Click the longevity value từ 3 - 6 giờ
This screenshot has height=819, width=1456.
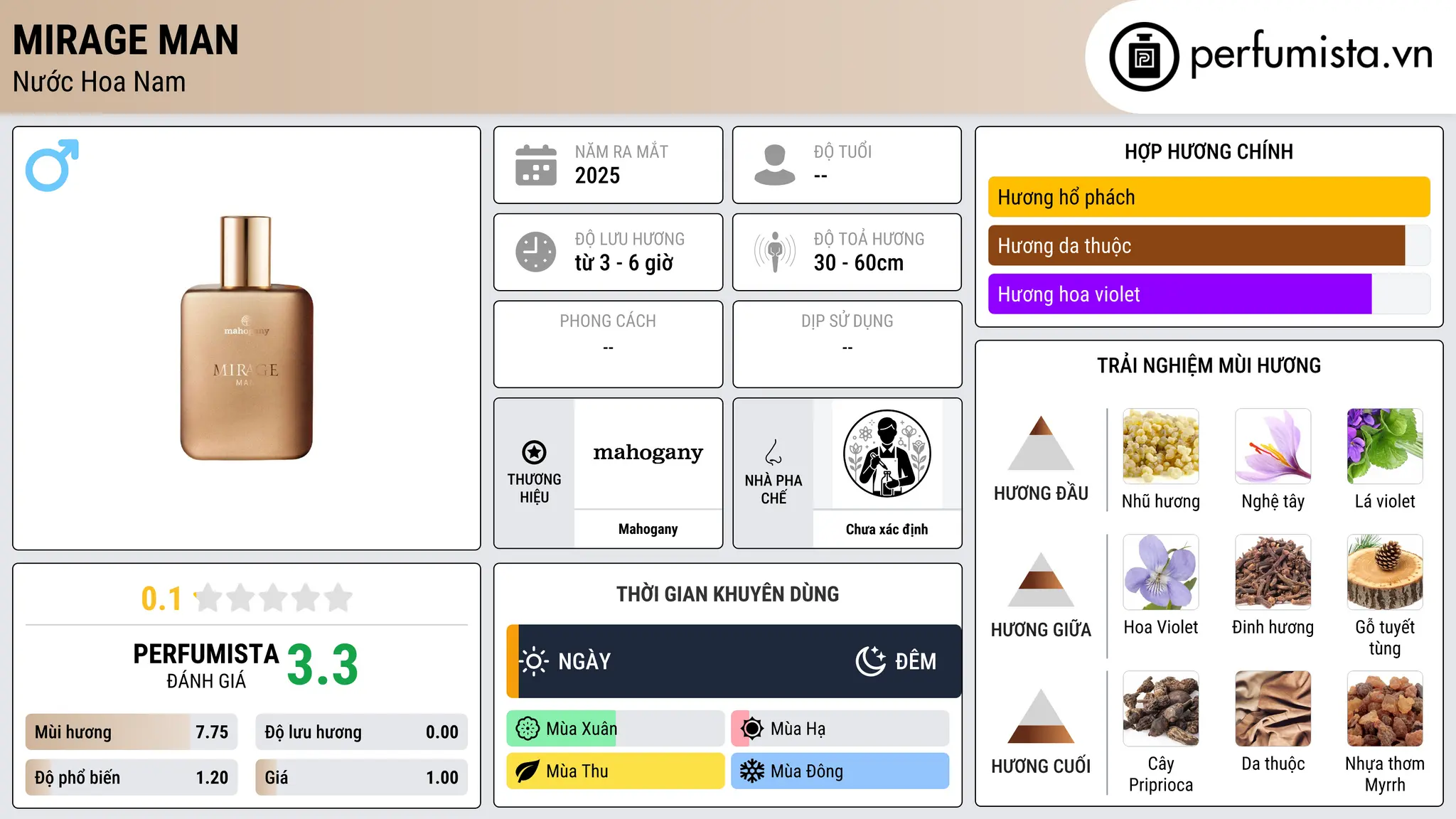(x=624, y=263)
